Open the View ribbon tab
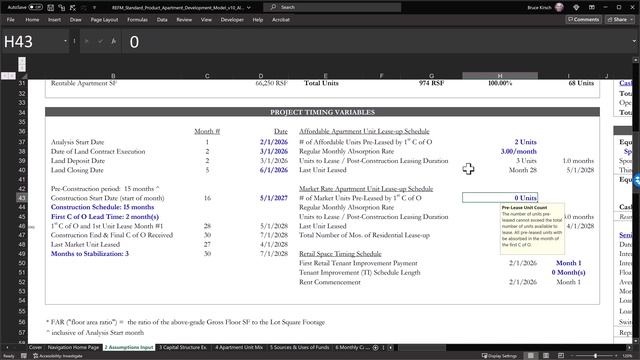 [206, 20]
